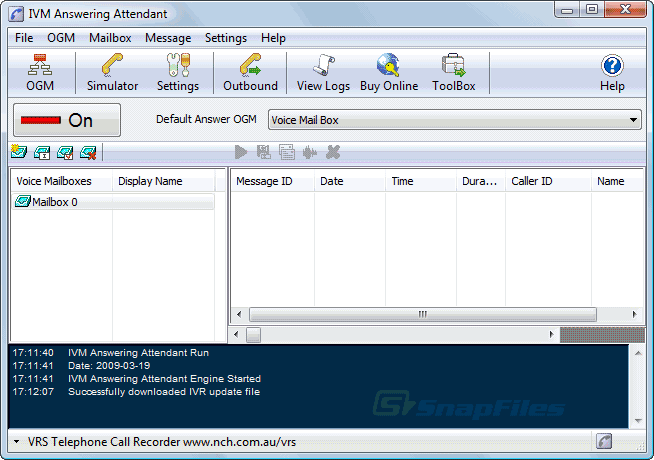
Task: Delete mailbox using red X mailbox icon
Action: click(88, 153)
